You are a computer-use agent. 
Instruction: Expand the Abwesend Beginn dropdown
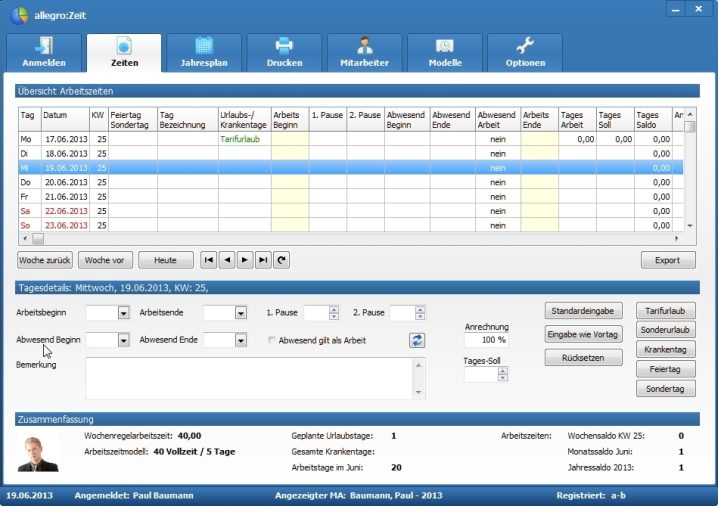123,340
